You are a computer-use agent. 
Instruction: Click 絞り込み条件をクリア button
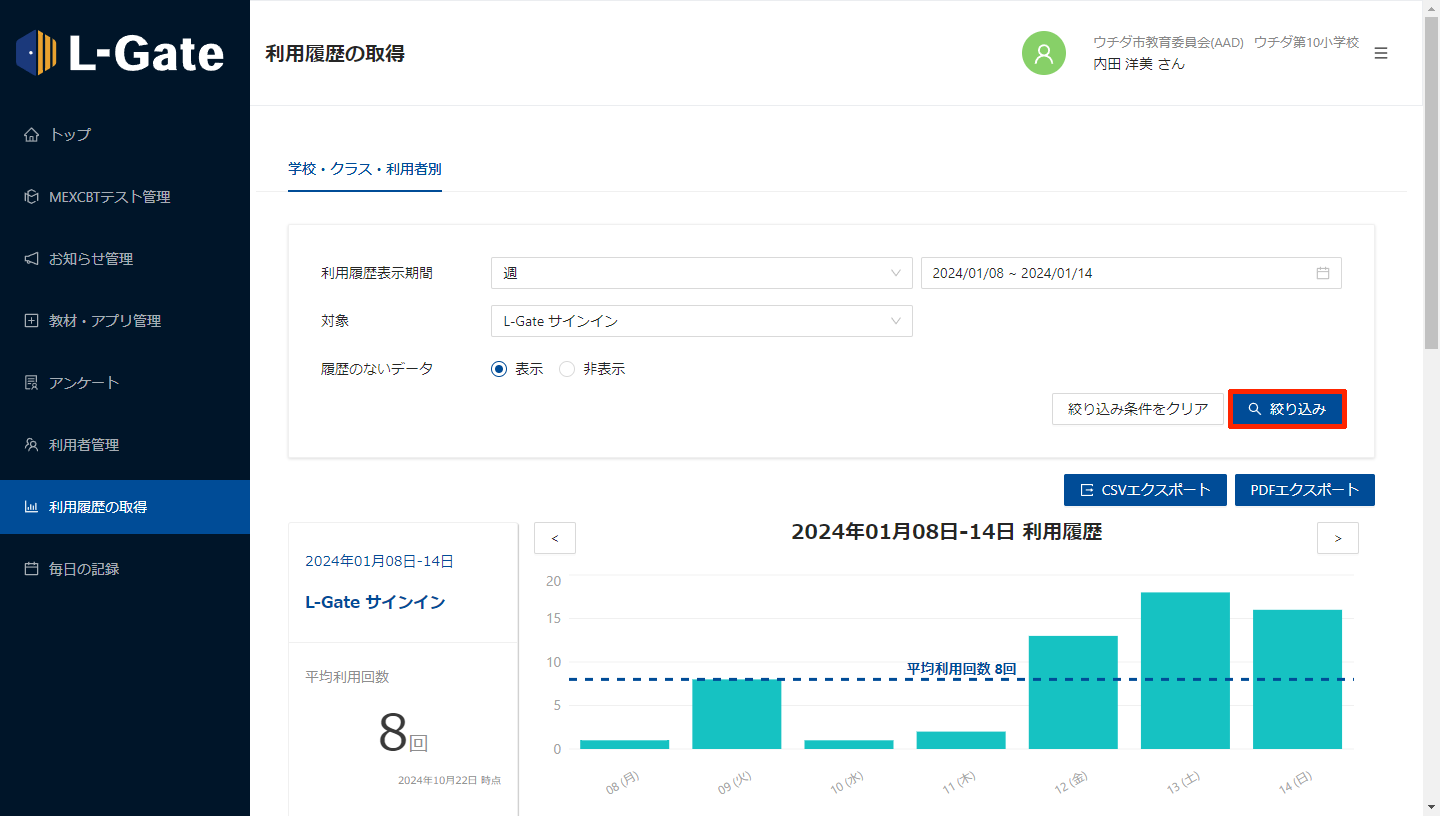(1137, 409)
